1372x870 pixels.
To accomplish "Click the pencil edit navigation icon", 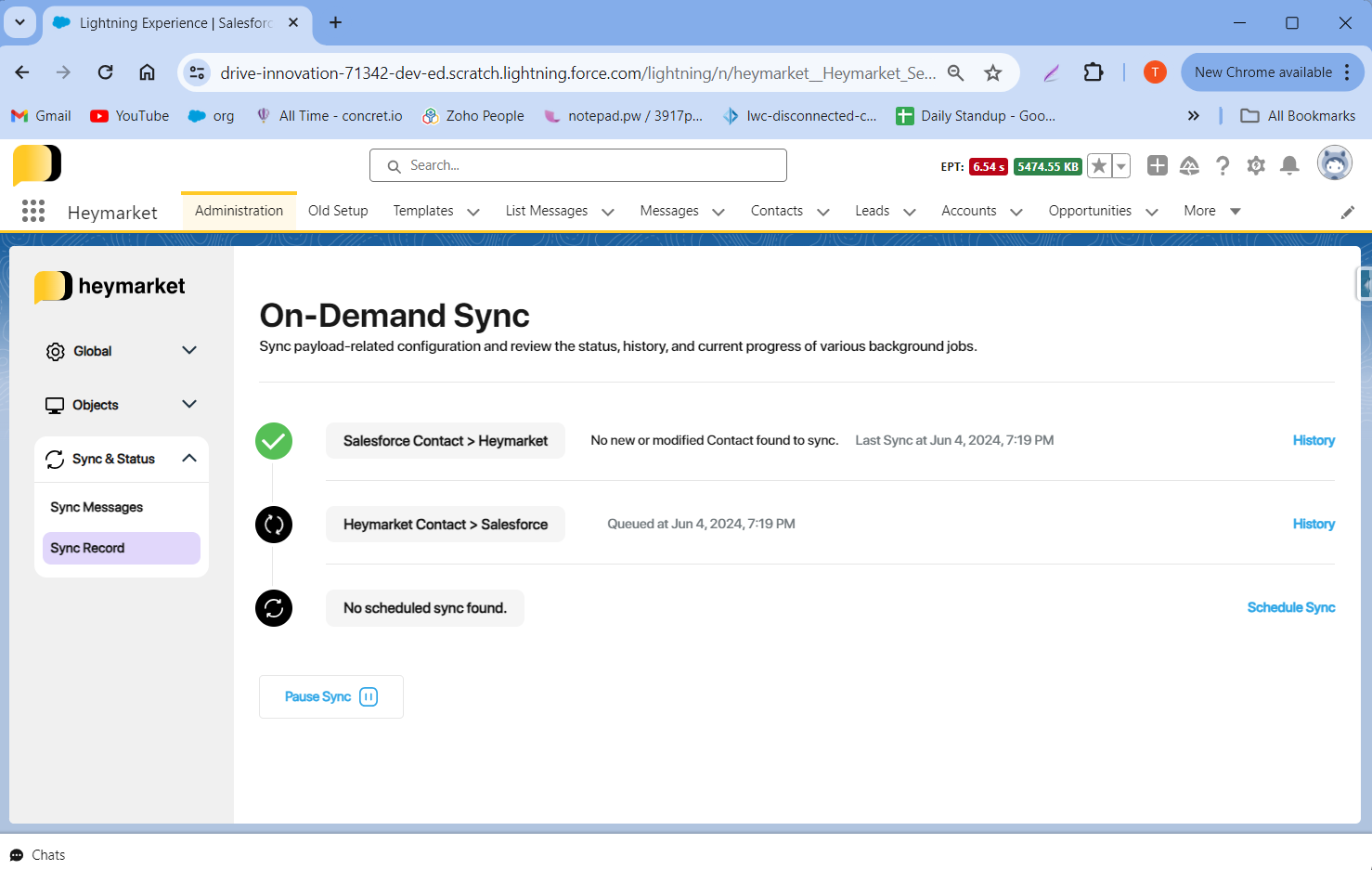I will pyautogui.click(x=1348, y=213).
